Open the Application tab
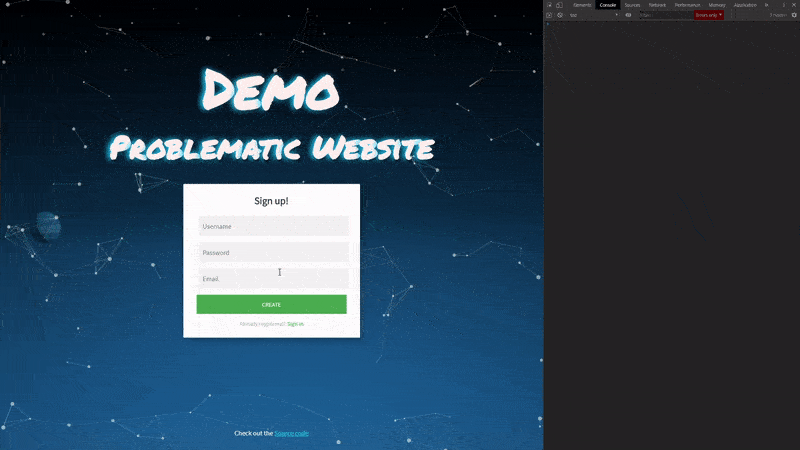This screenshot has height=450, width=800. pos(745,5)
